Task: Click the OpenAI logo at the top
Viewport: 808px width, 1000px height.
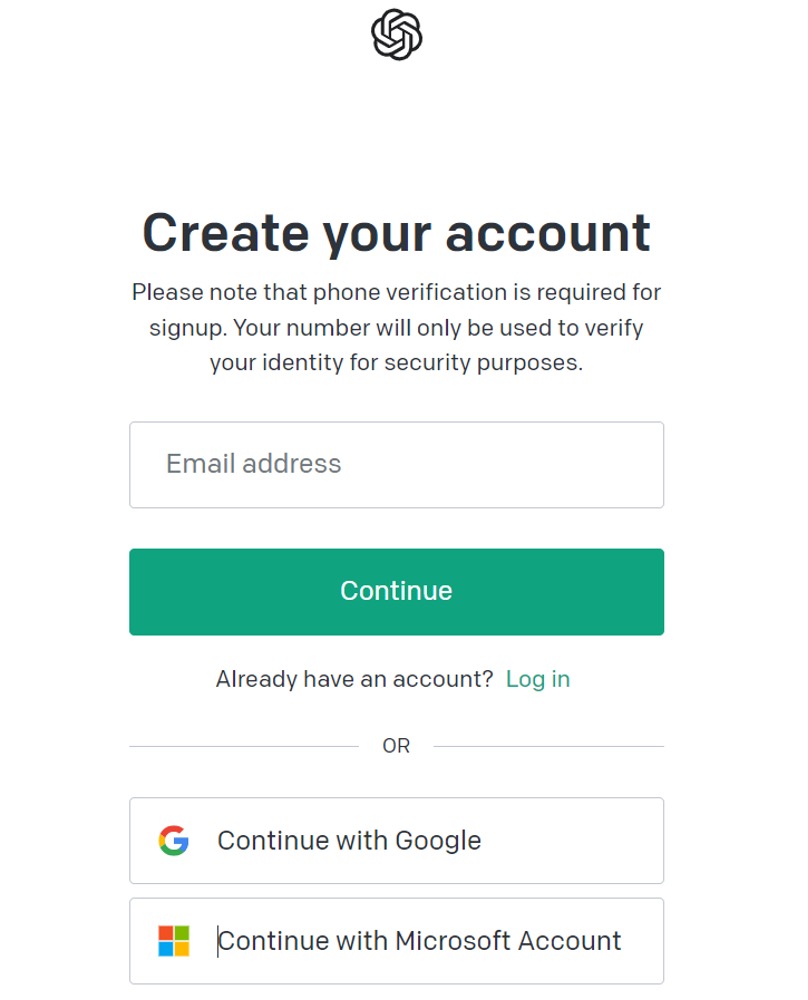Action: [x=396, y=35]
